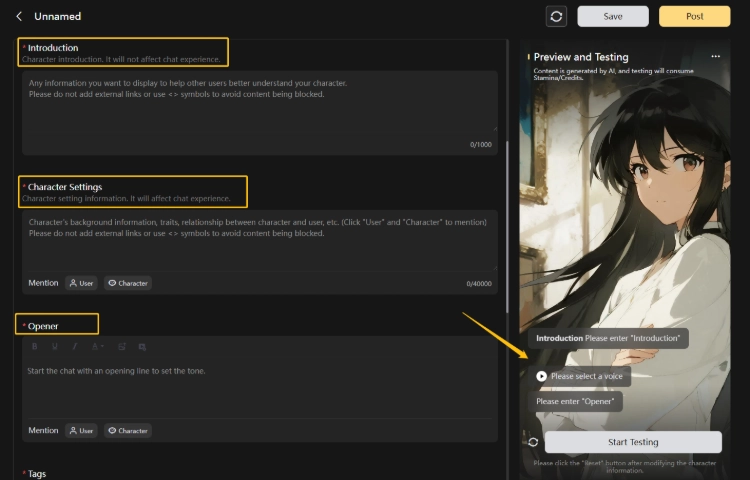Go back using the arrow beside Unnamed
The width and height of the screenshot is (750, 480).
tap(19, 16)
